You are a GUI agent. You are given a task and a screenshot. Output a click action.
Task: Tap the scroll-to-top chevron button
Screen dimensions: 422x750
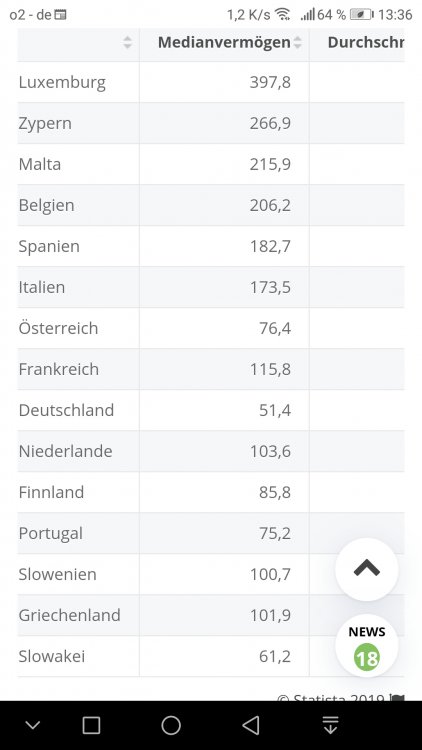pyautogui.click(x=366, y=569)
